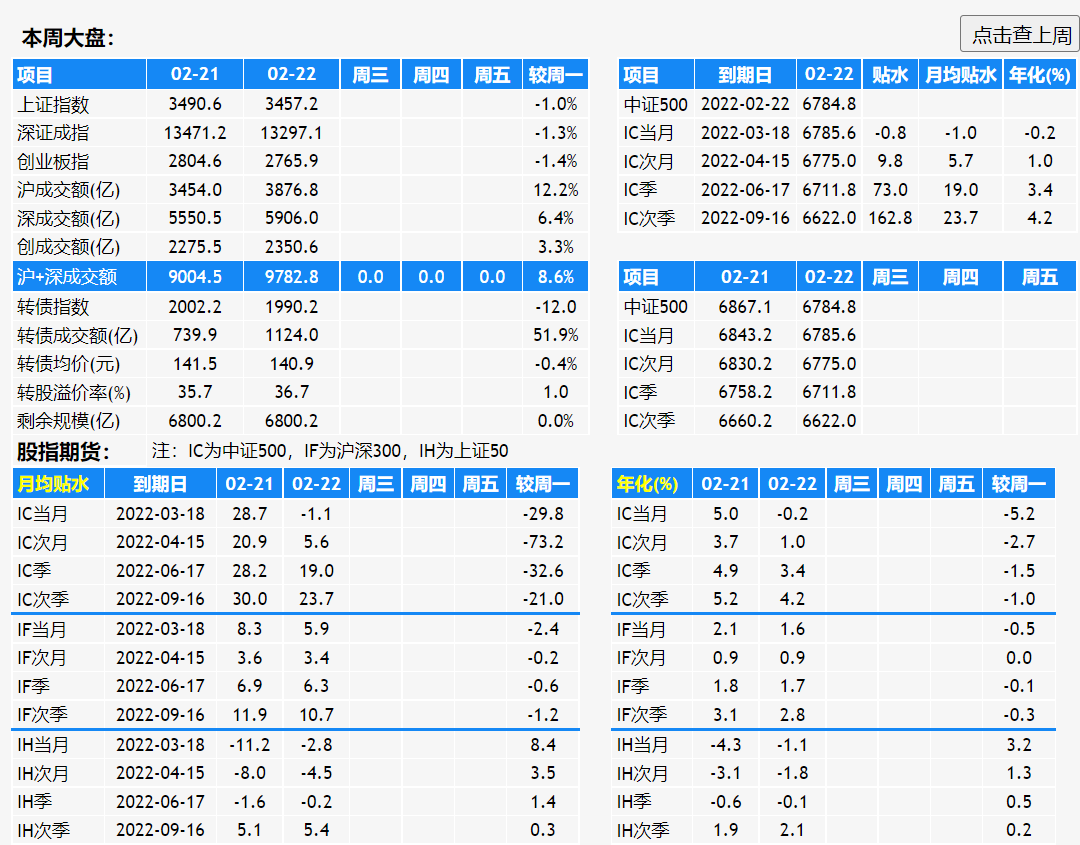Viewport: 1080px width, 845px height.
Task: Click the 6830.2 value for IC次月
Action: tap(745, 364)
